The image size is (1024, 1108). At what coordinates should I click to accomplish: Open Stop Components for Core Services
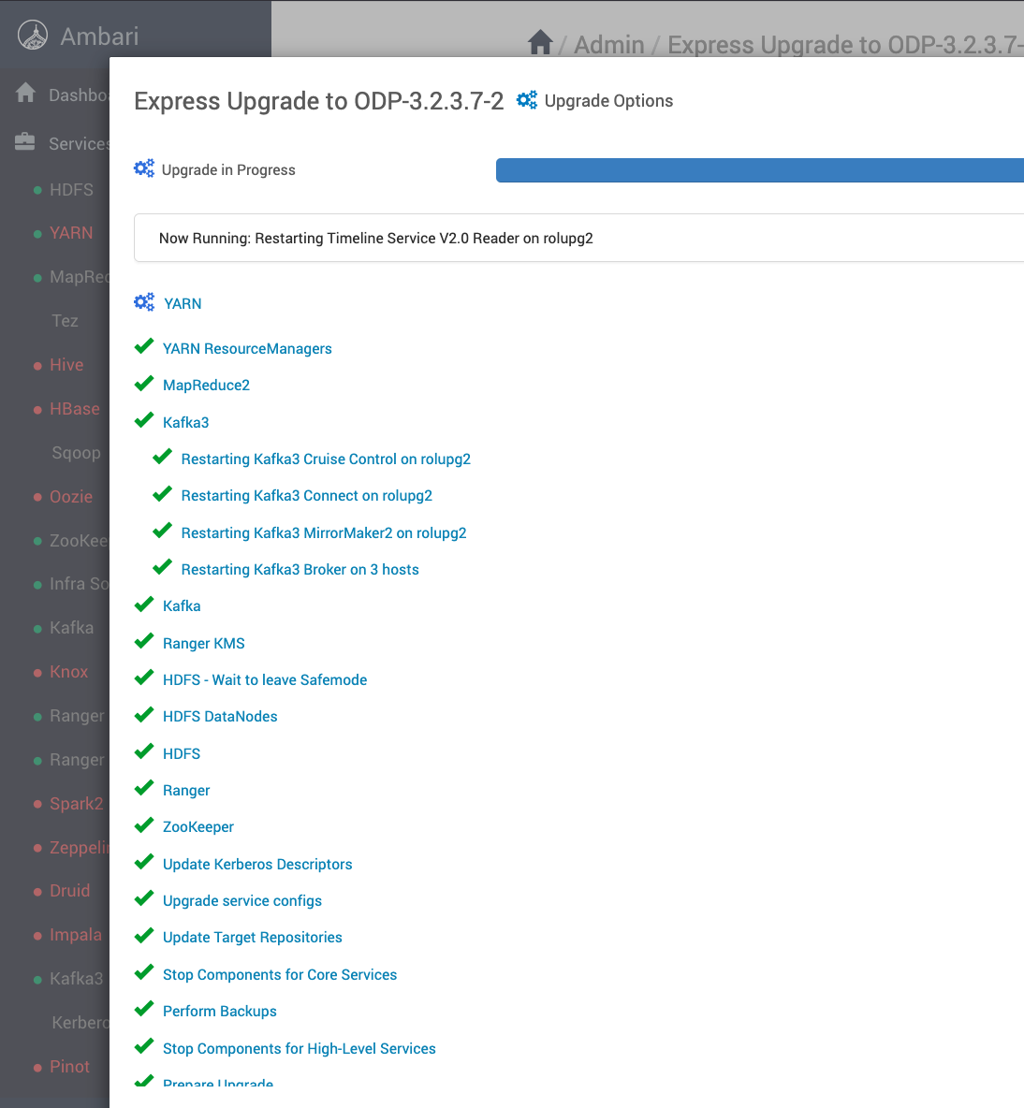coord(280,974)
